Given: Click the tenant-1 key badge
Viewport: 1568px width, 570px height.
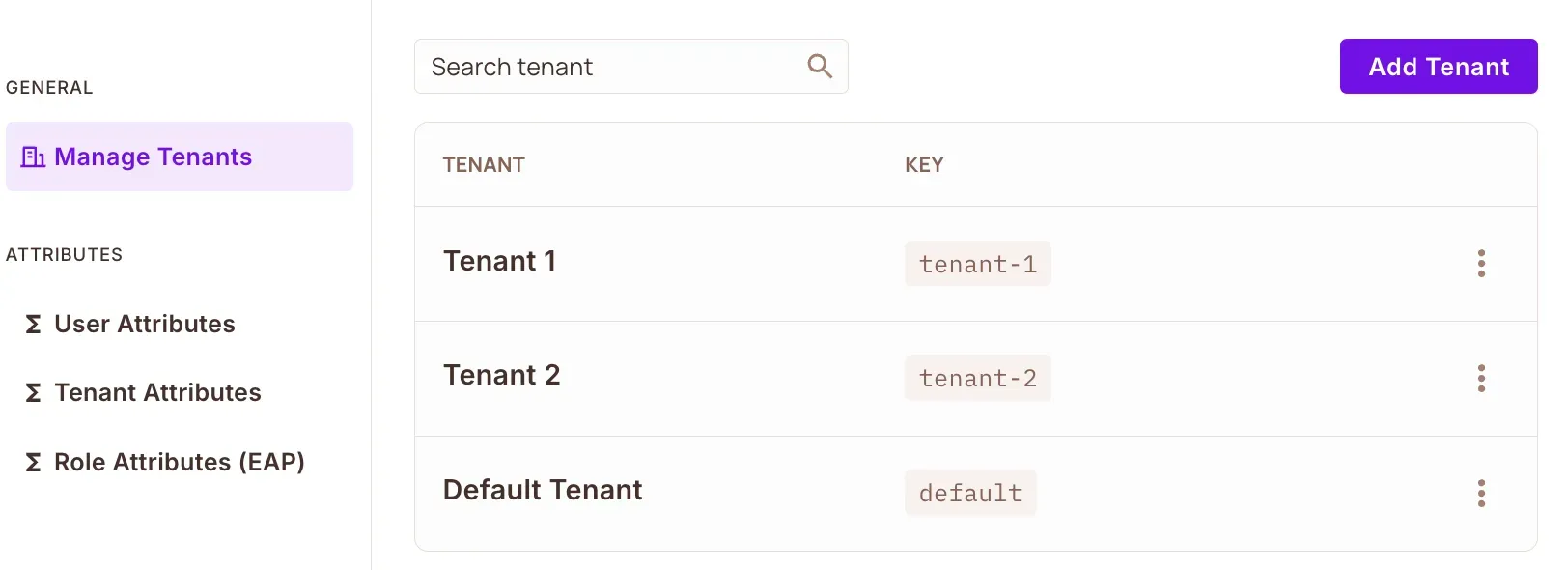Looking at the screenshot, I should click(977, 265).
